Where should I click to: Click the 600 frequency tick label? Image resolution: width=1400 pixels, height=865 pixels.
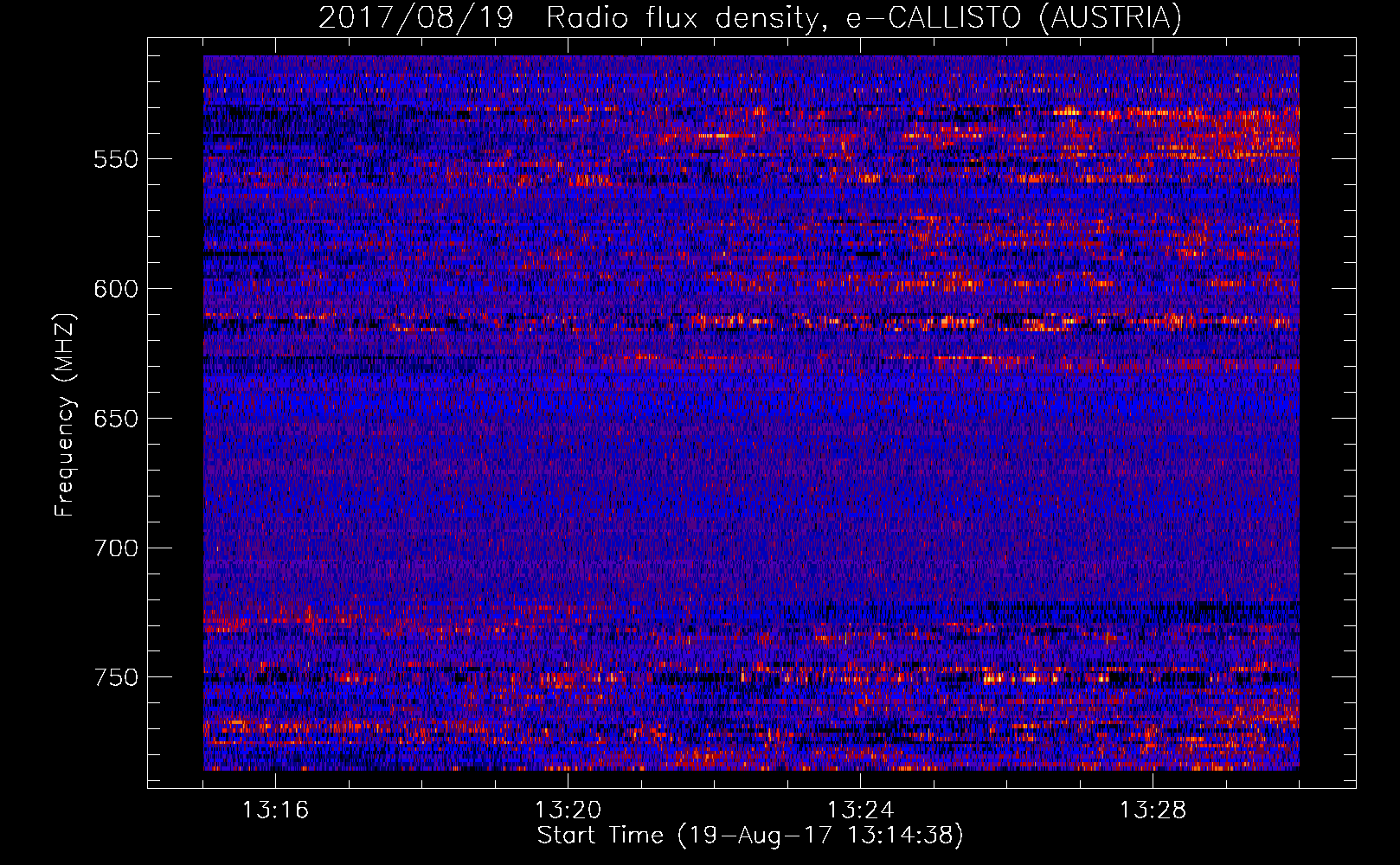point(116,289)
